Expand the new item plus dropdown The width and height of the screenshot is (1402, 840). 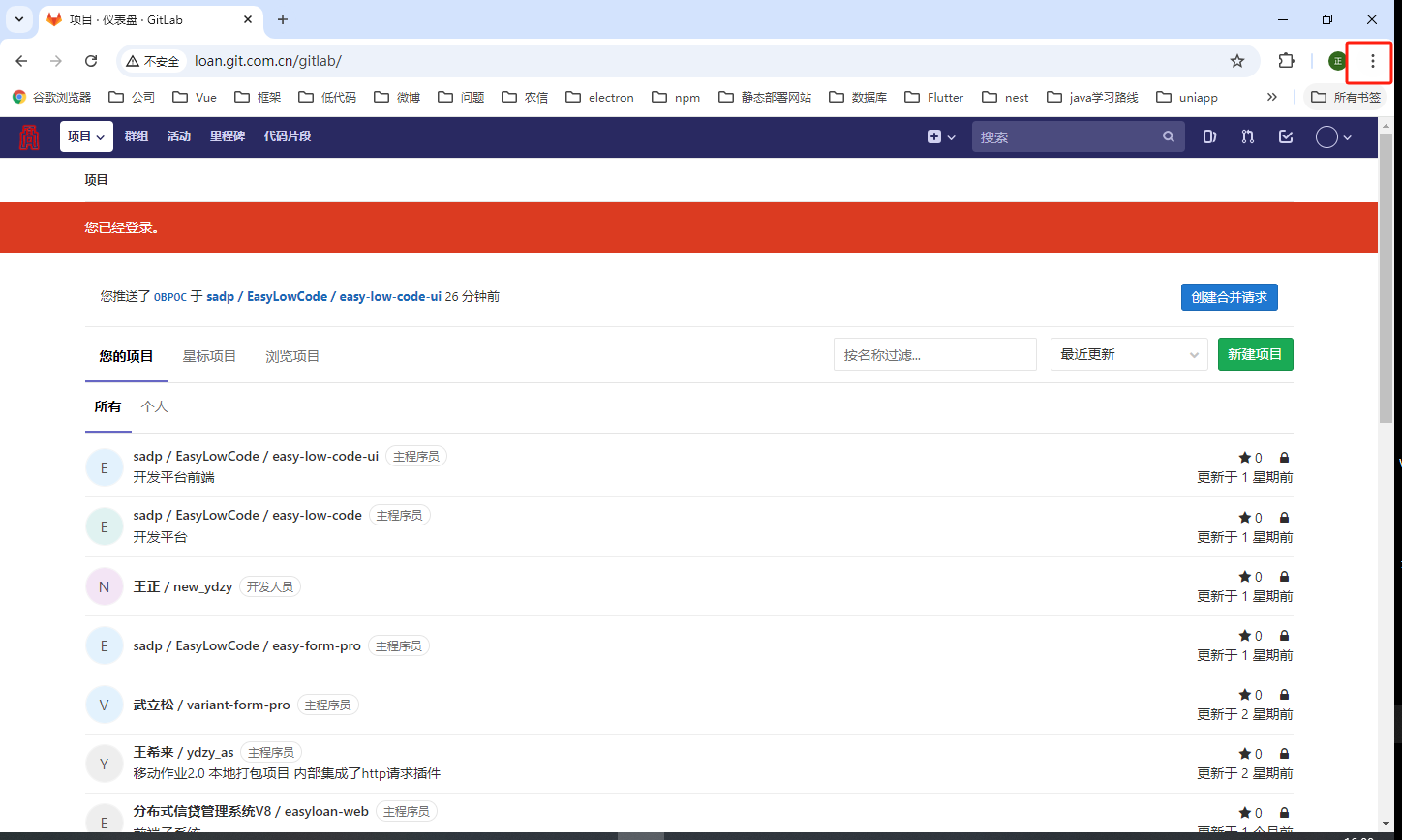(941, 137)
